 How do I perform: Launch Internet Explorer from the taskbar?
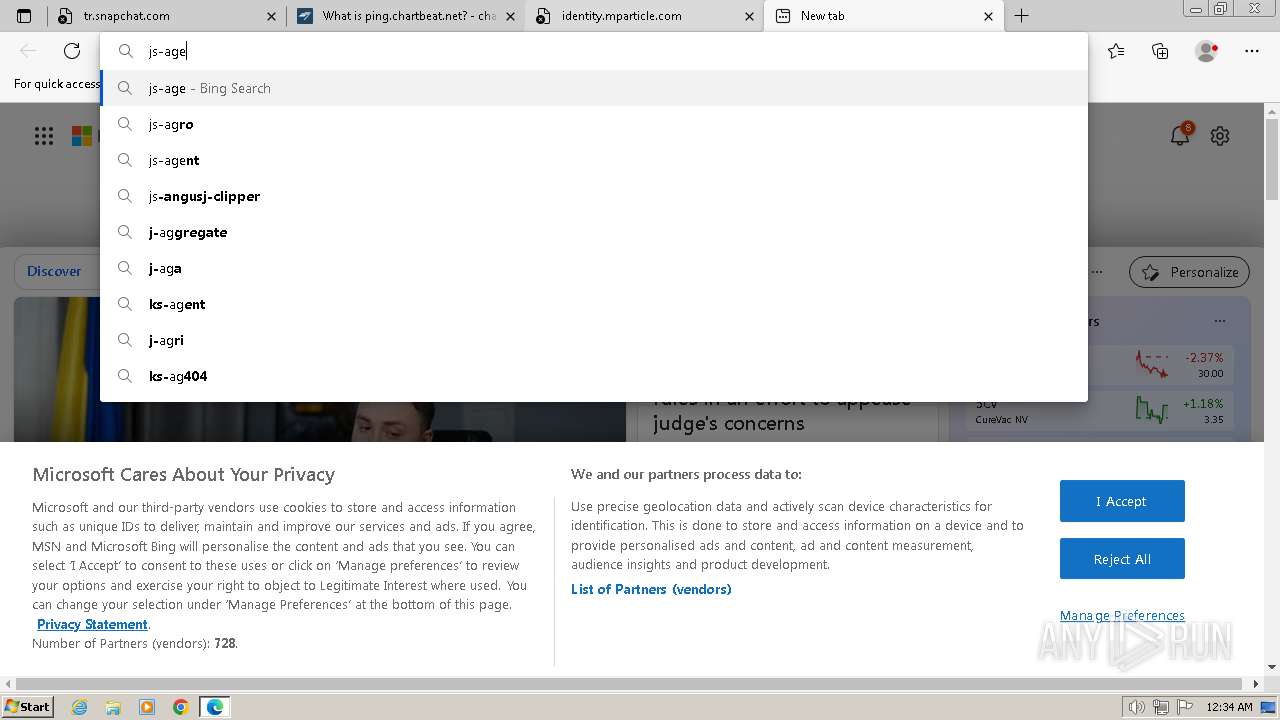pos(80,707)
